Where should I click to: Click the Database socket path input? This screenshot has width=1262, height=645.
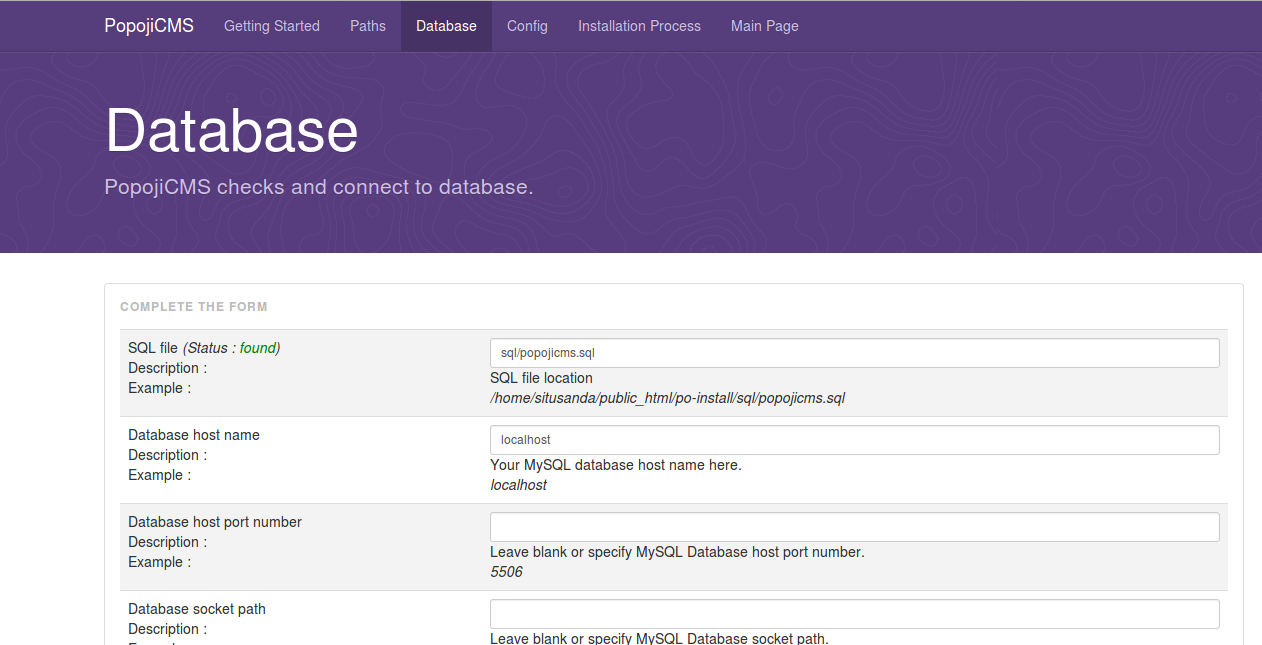pyautogui.click(x=854, y=613)
